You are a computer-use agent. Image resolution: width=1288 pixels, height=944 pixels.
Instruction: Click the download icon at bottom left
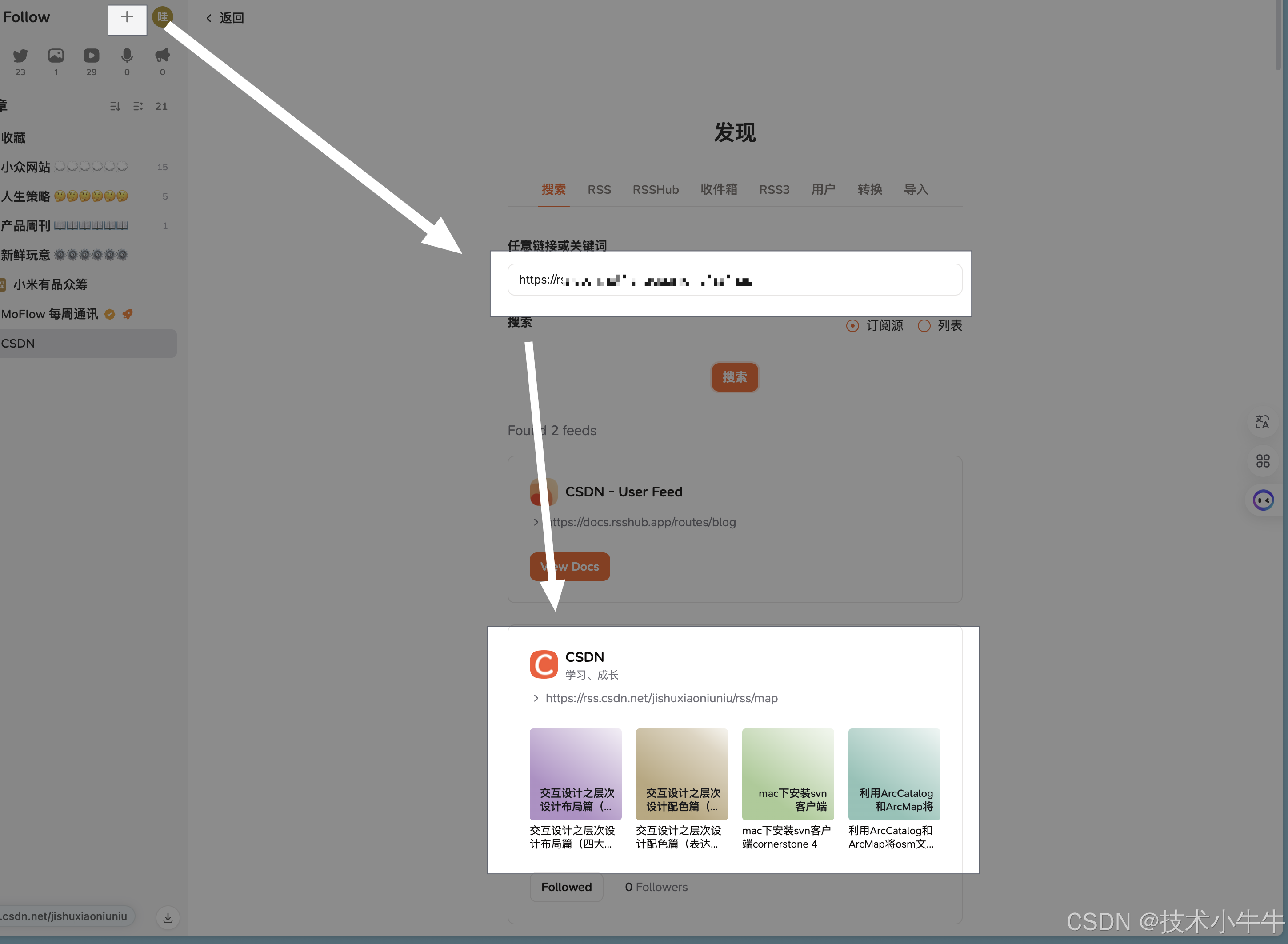(168, 918)
